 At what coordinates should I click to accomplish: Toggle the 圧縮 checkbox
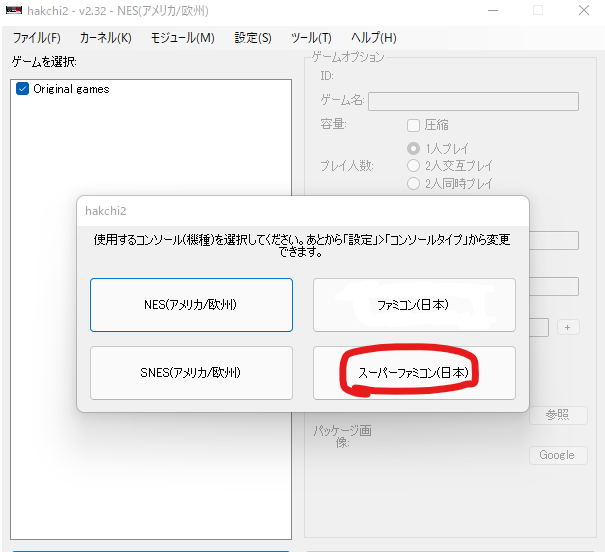pyautogui.click(x=413, y=125)
